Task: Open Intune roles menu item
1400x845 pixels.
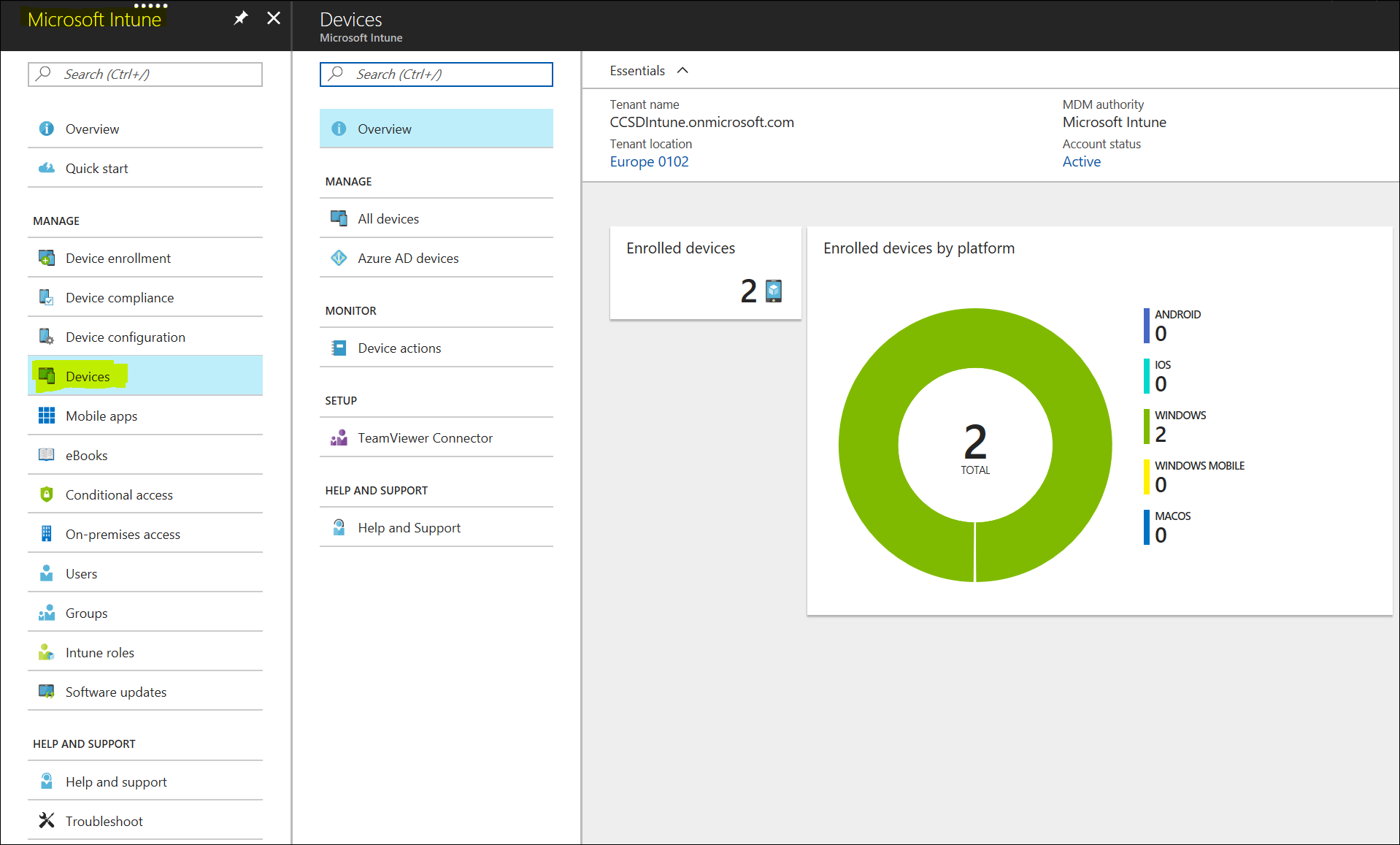Action: coord(145,652)
